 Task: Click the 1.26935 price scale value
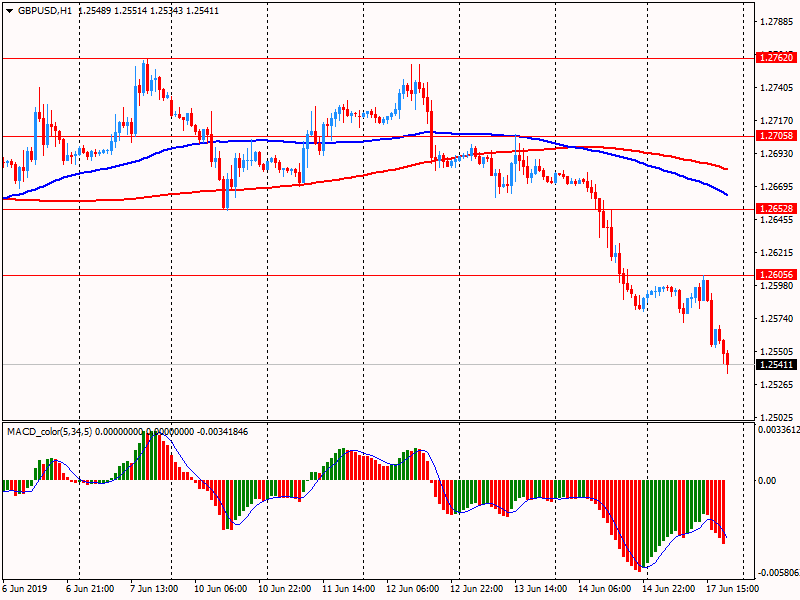(x=777, y=154)
